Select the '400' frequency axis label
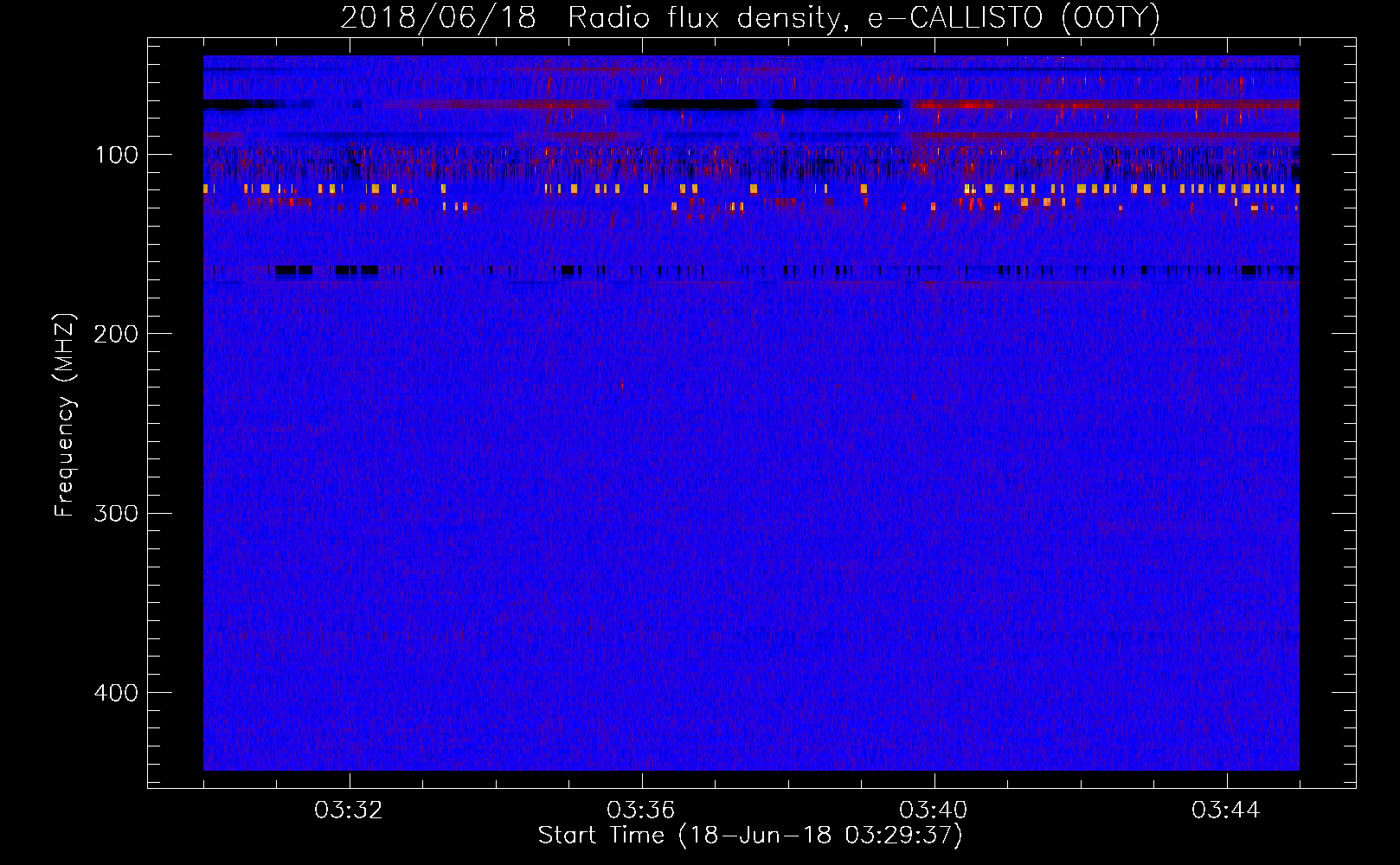 coord(116,693)
